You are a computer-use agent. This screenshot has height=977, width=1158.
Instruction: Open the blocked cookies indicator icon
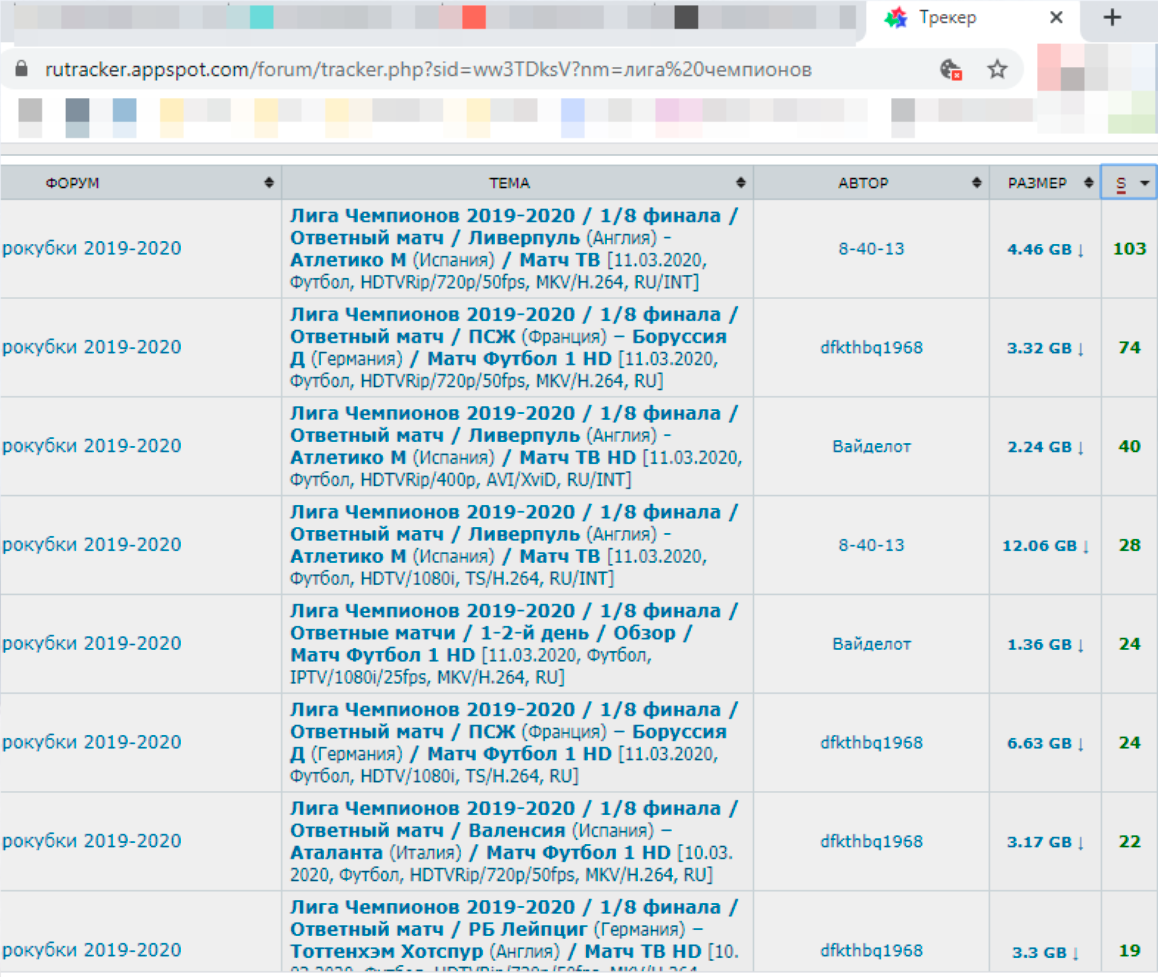950,69
